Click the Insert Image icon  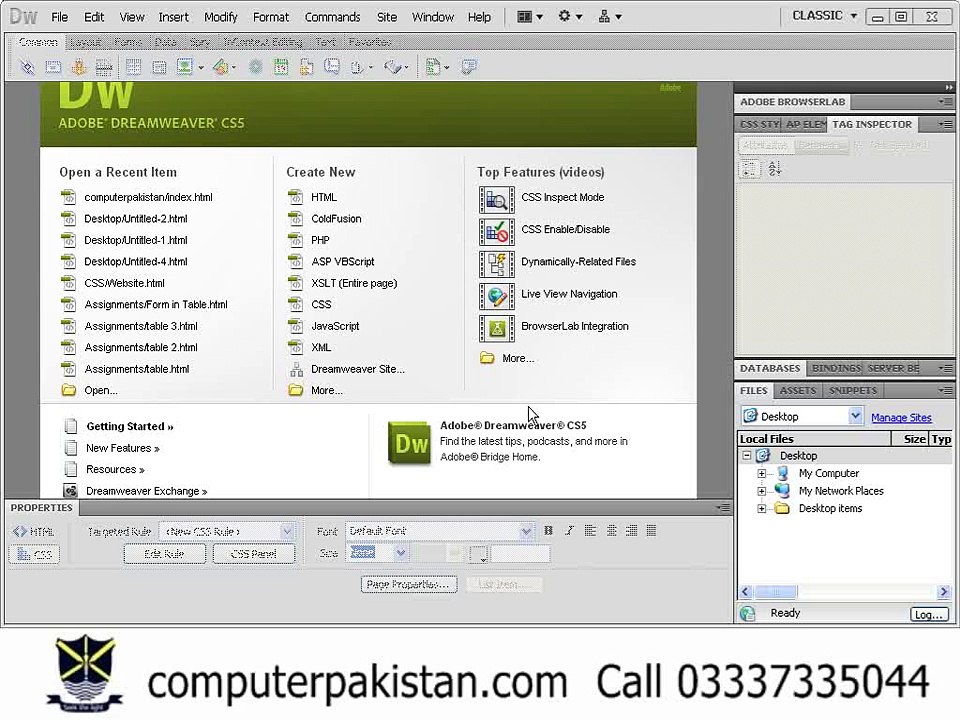(x=184, y=66)
